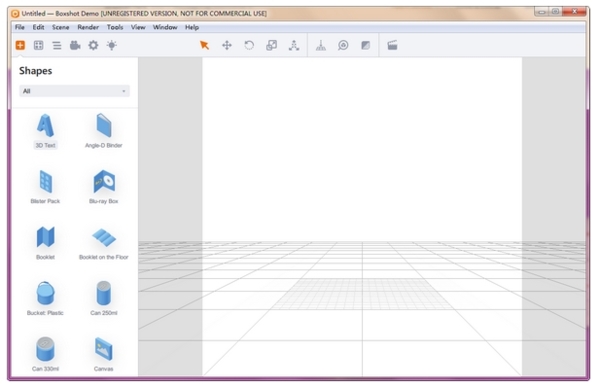Open the View menu

138,27
